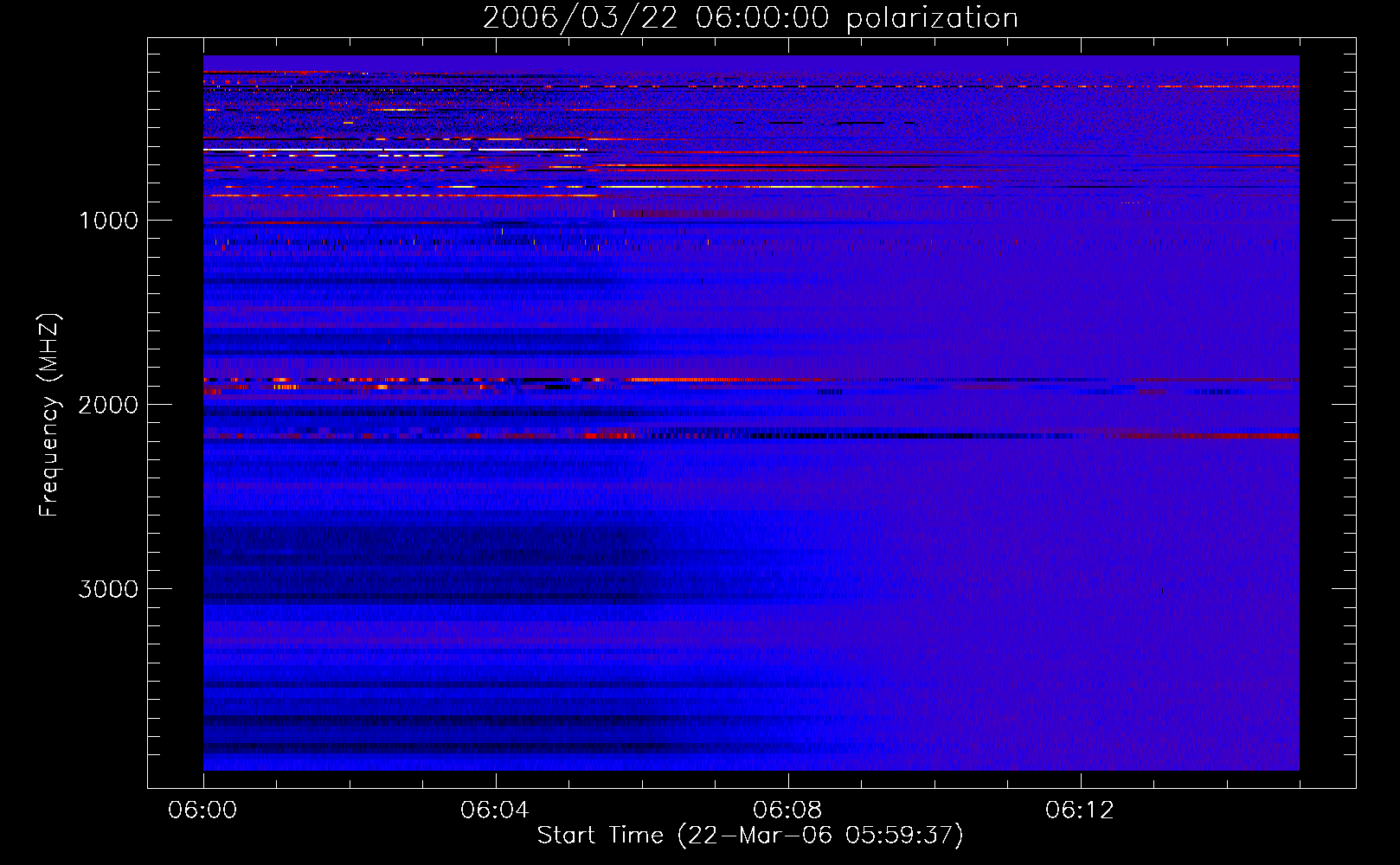Click the 06:04 time axis tick label

(x=495, y=811)
